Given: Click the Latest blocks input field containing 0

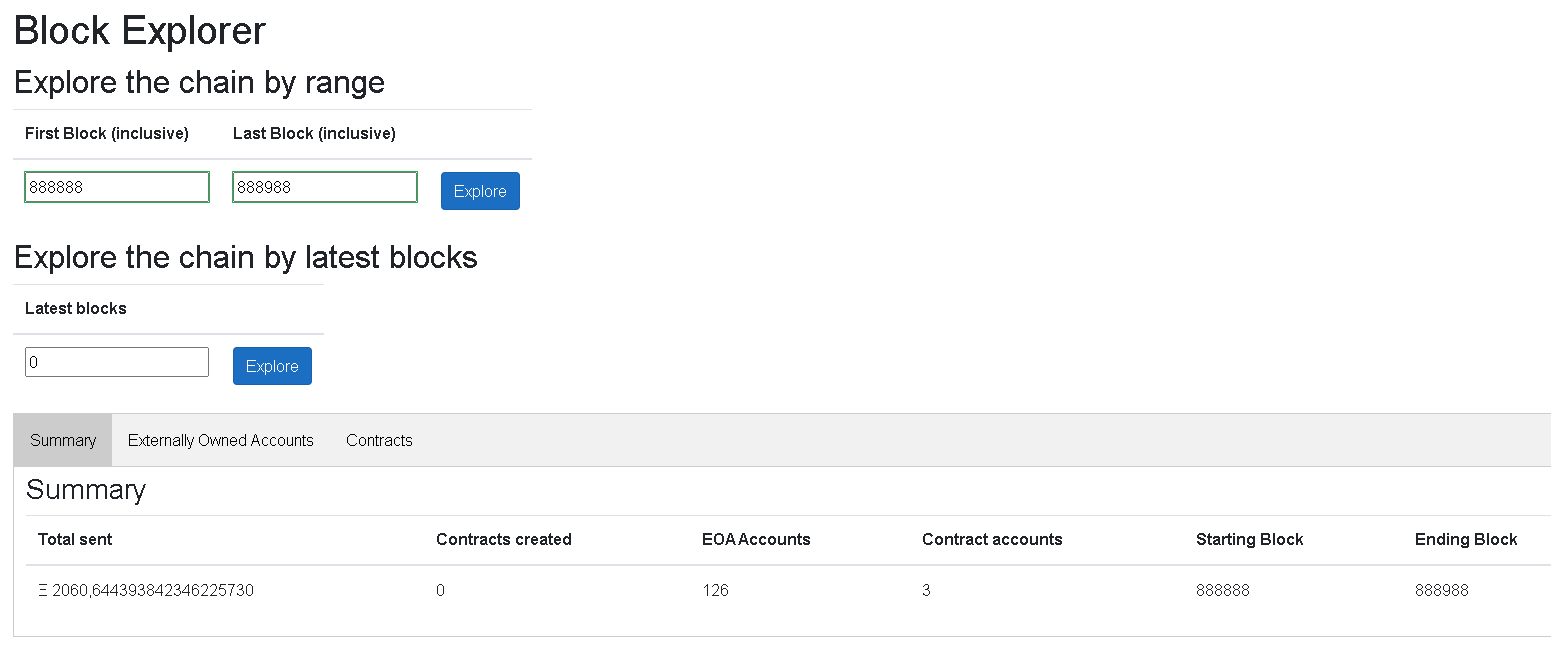Looking at the screenshot, I should (117, 362).
